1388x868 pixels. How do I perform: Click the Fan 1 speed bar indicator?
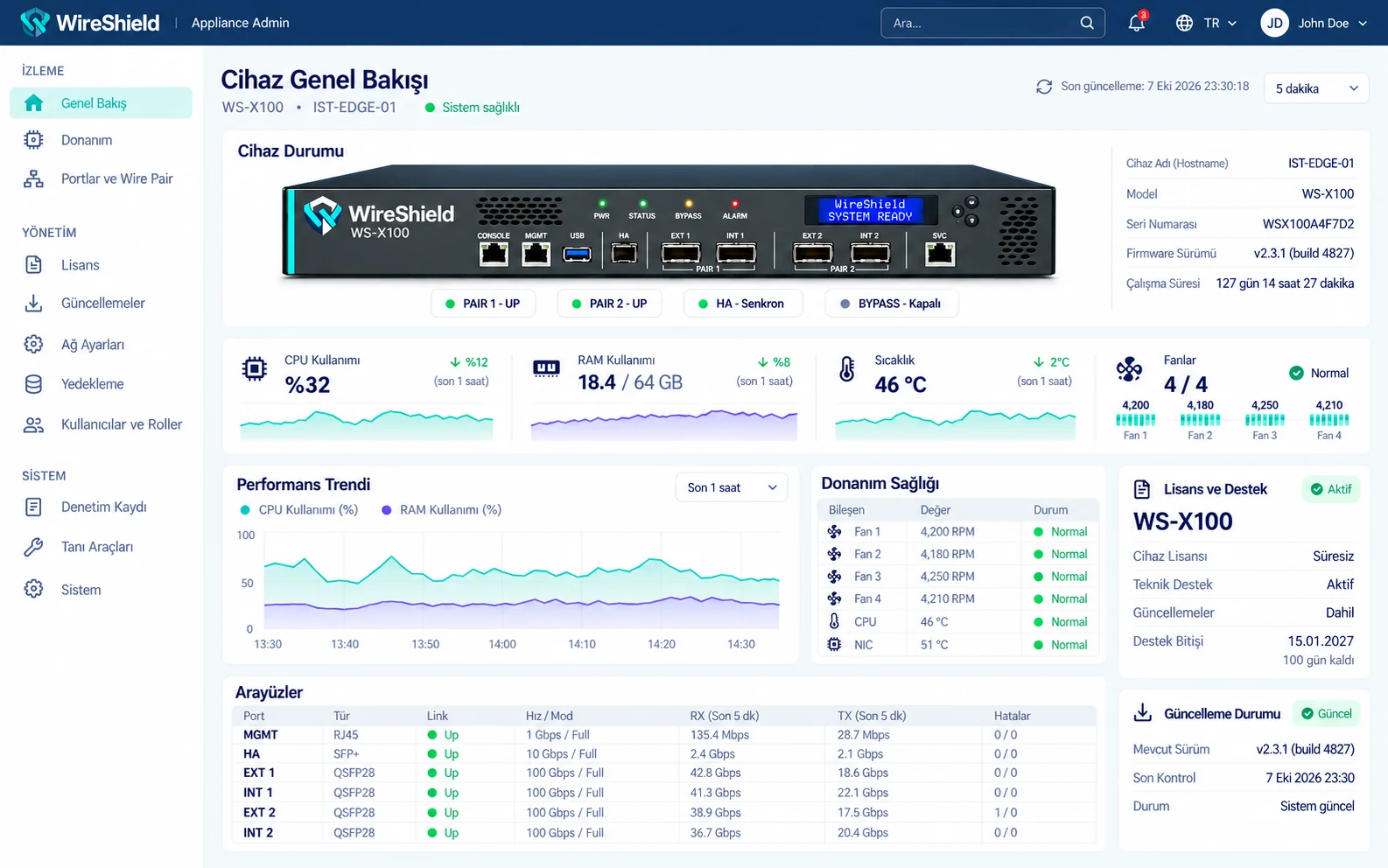pos(1135,420)
